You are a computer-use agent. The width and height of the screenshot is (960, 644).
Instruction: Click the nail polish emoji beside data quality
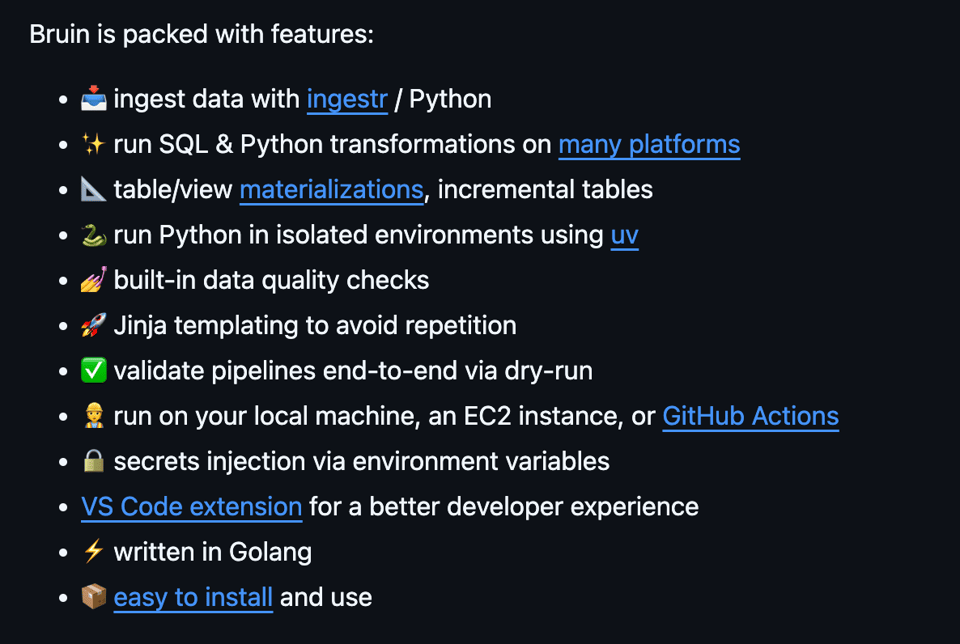(x=94, y=280)
